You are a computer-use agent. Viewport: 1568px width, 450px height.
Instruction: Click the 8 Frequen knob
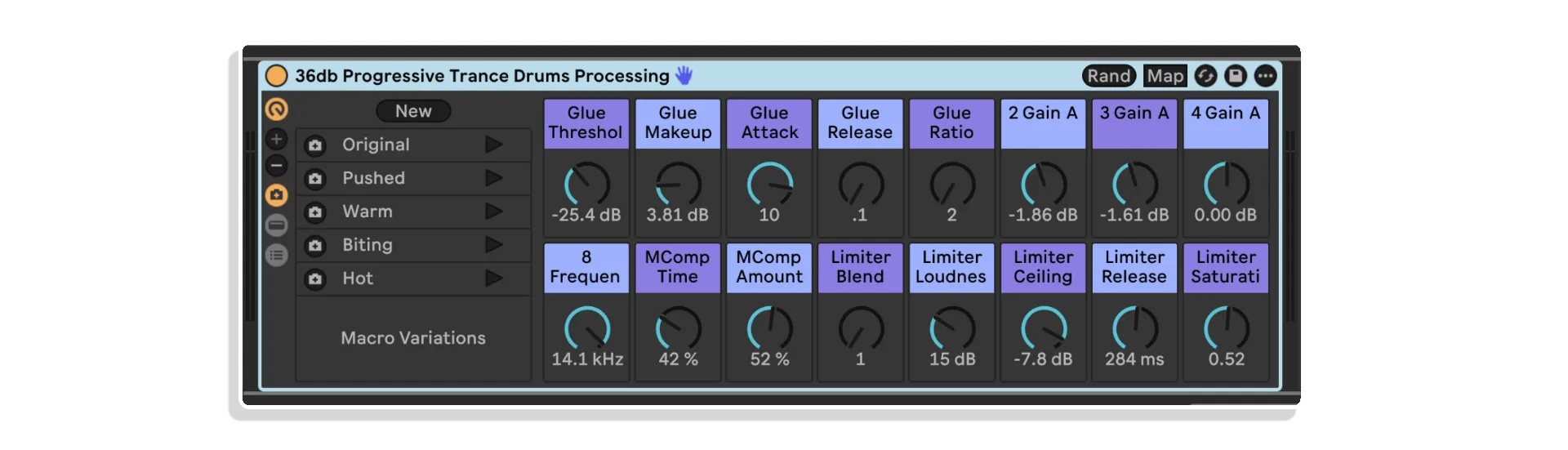[587, 328]
